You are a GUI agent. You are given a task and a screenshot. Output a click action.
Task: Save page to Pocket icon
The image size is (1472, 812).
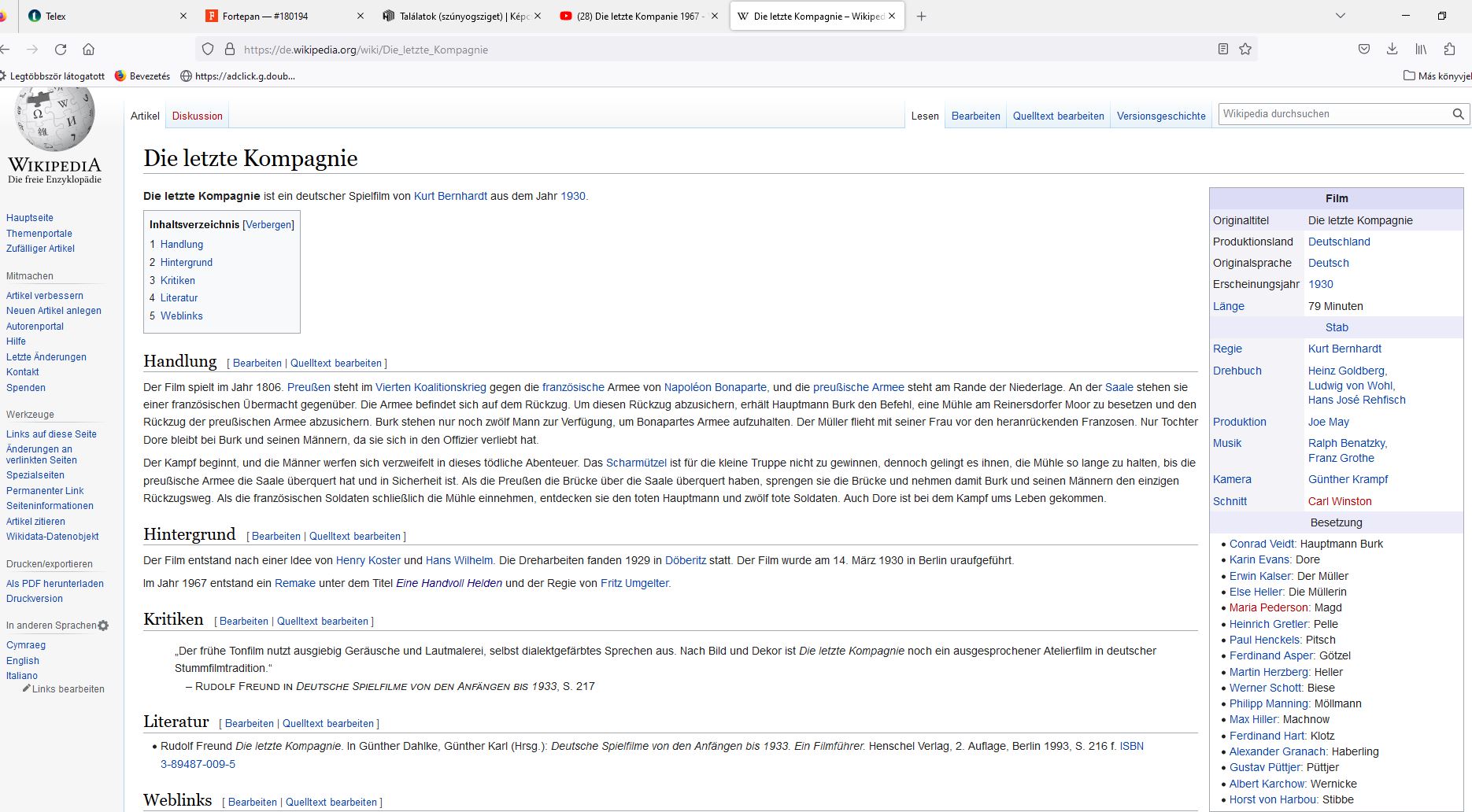[1364, 50]
